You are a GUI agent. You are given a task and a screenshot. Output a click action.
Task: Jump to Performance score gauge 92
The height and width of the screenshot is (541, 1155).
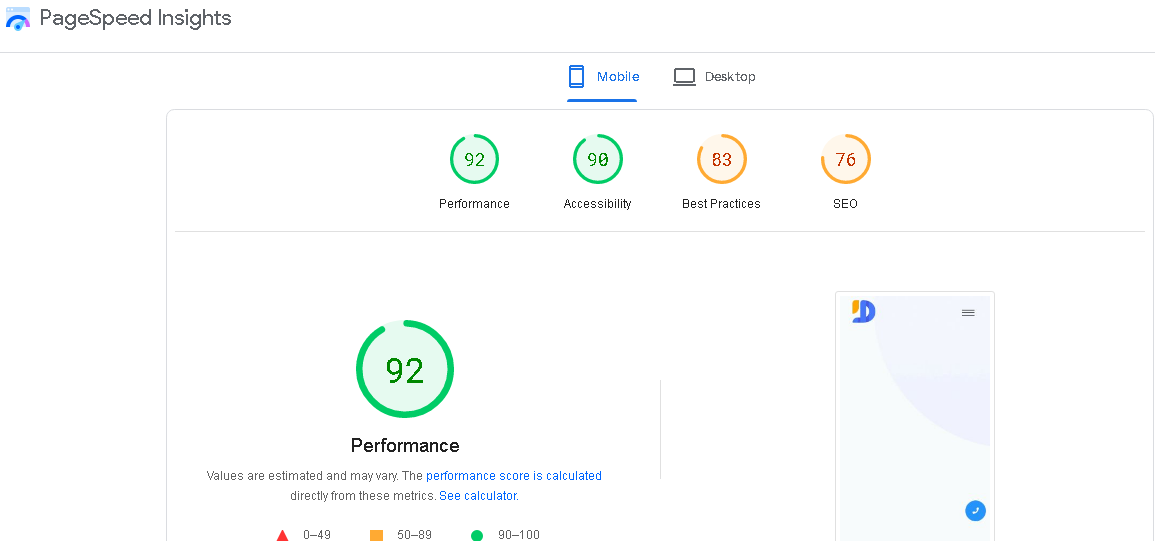click(474, 159)
